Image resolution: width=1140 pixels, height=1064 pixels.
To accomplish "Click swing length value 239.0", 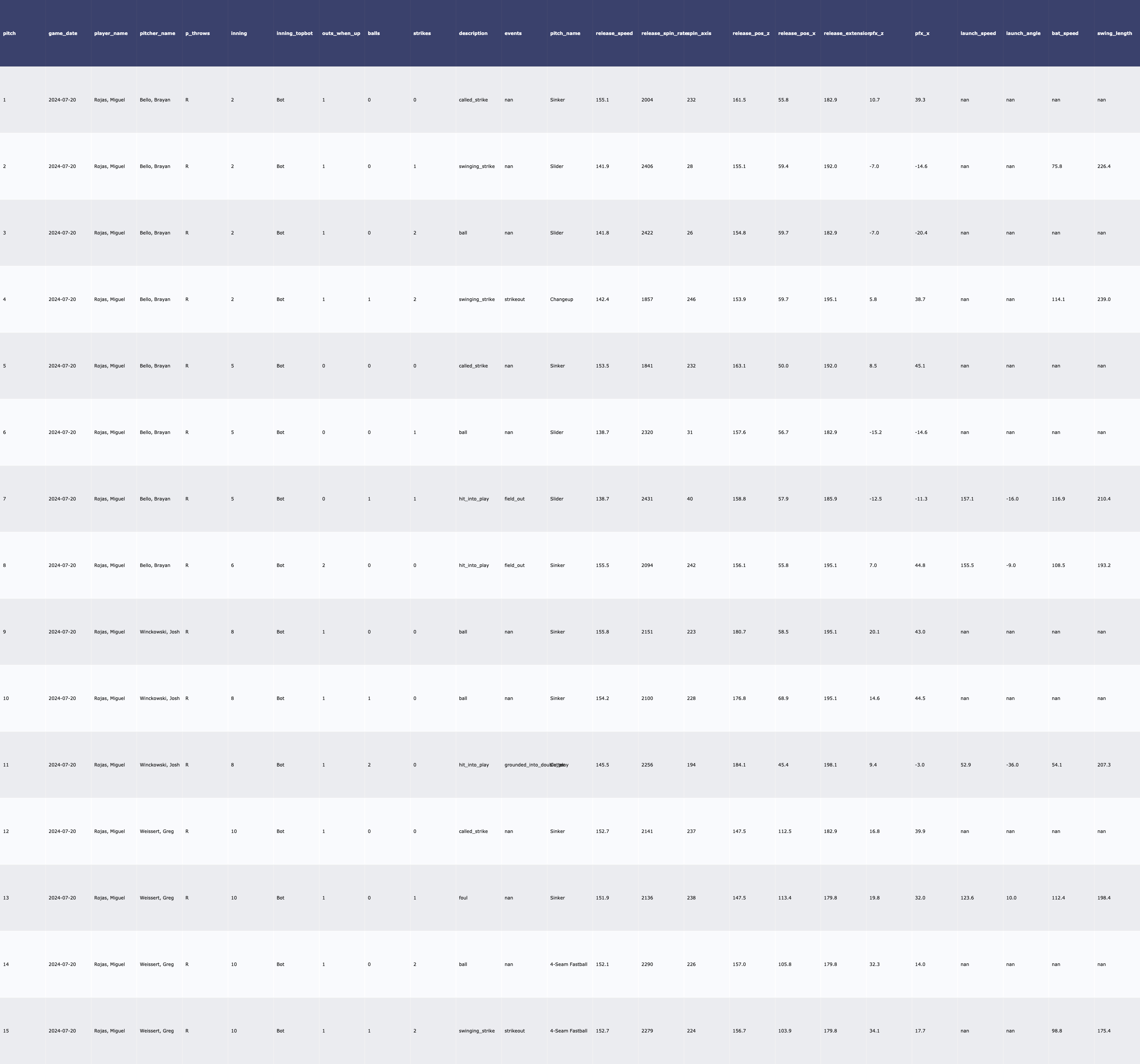I will click(x=1103, y=299).
